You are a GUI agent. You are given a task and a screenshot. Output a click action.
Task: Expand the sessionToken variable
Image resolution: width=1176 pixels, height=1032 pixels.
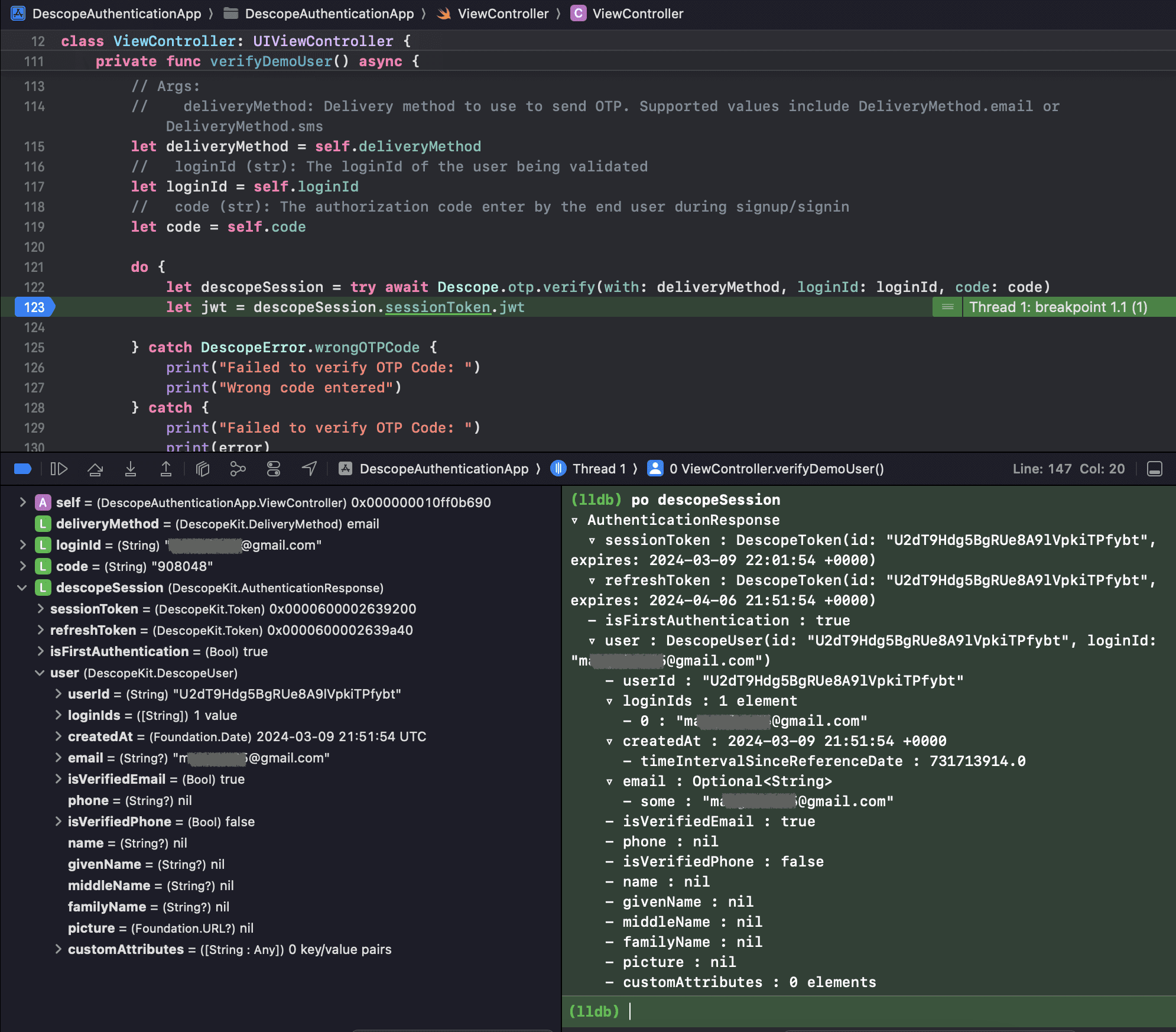click(40, 609)
